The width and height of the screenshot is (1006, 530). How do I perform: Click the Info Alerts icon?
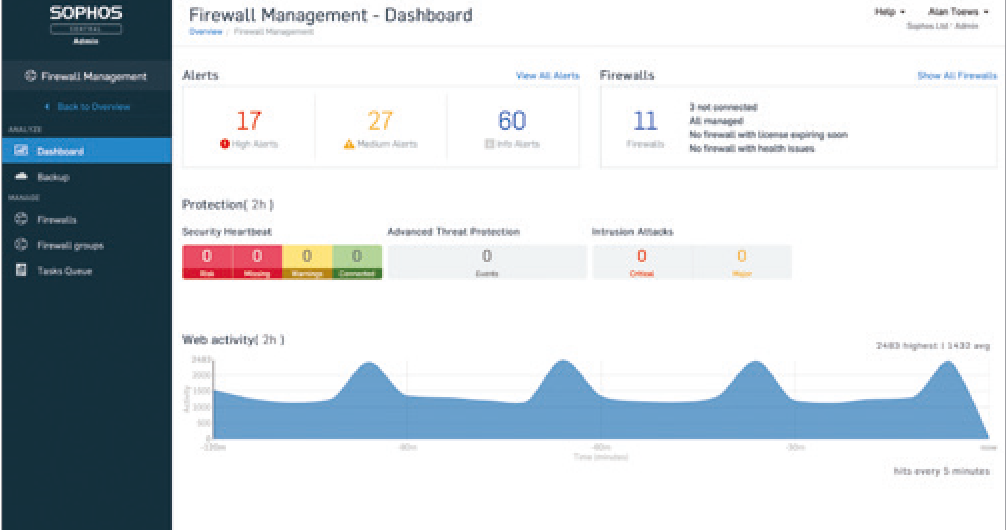[x=489, y=145]
